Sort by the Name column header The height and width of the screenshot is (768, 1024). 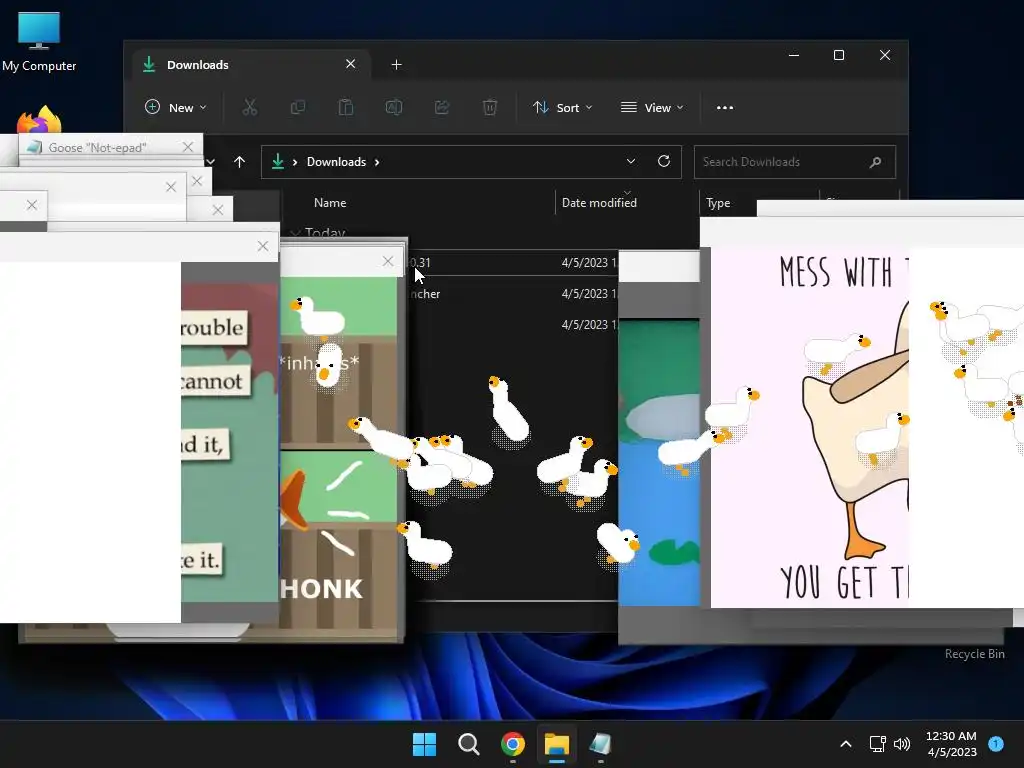click(x=330, y=203)
